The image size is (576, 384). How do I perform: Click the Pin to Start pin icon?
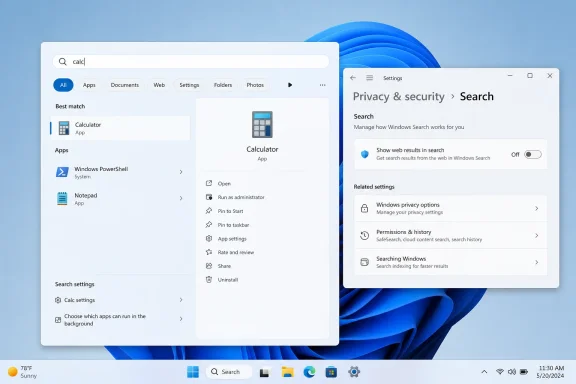pyautogui.click(x=209, y=211)
